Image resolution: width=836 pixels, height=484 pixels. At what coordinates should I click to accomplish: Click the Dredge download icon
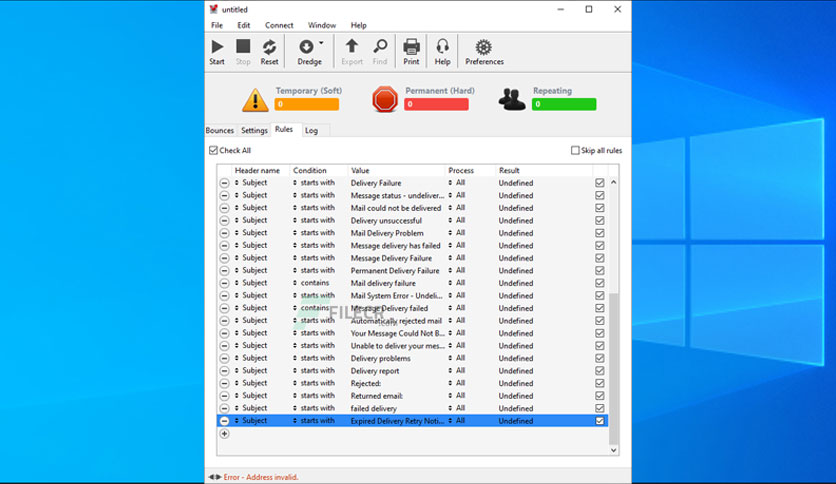306,47
